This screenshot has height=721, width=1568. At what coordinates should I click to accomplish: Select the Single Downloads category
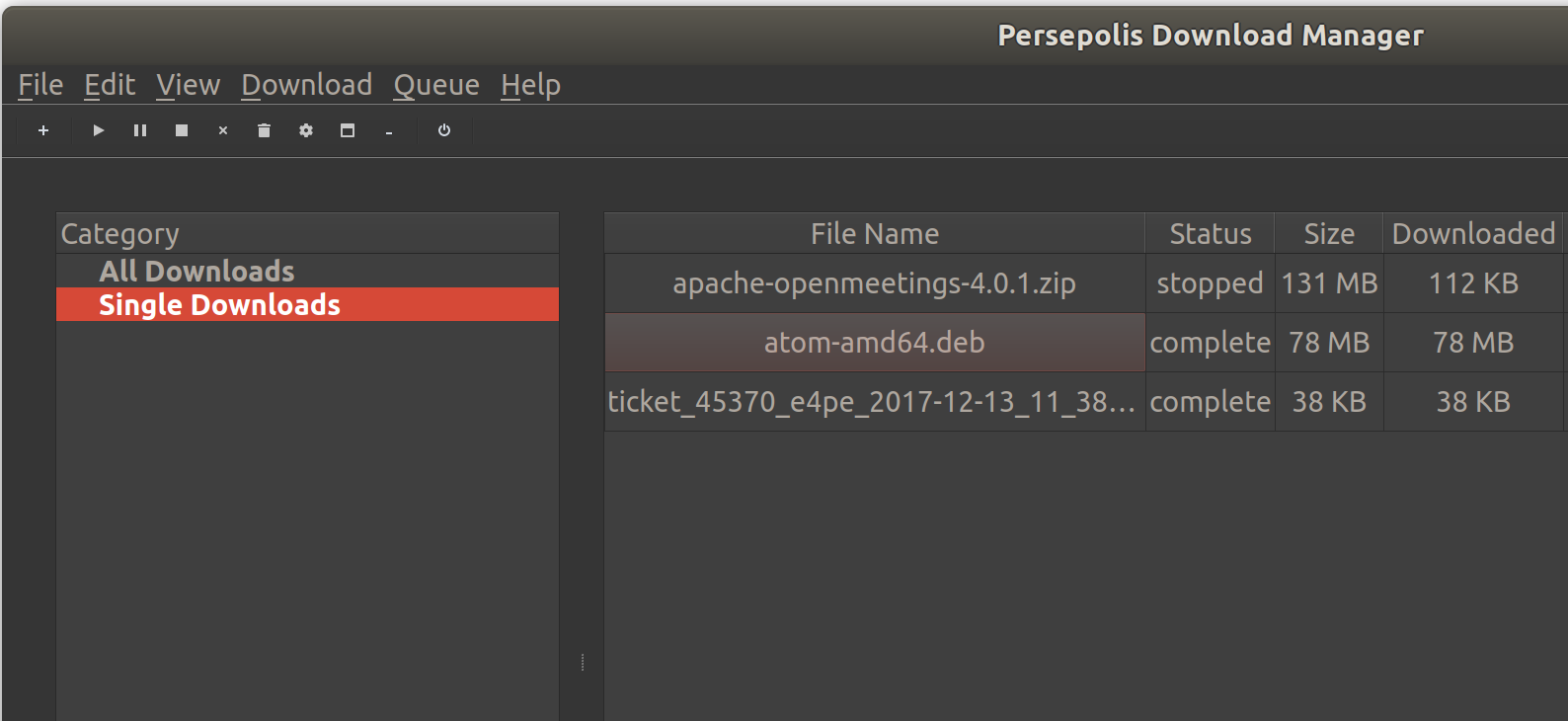[307, 304]
